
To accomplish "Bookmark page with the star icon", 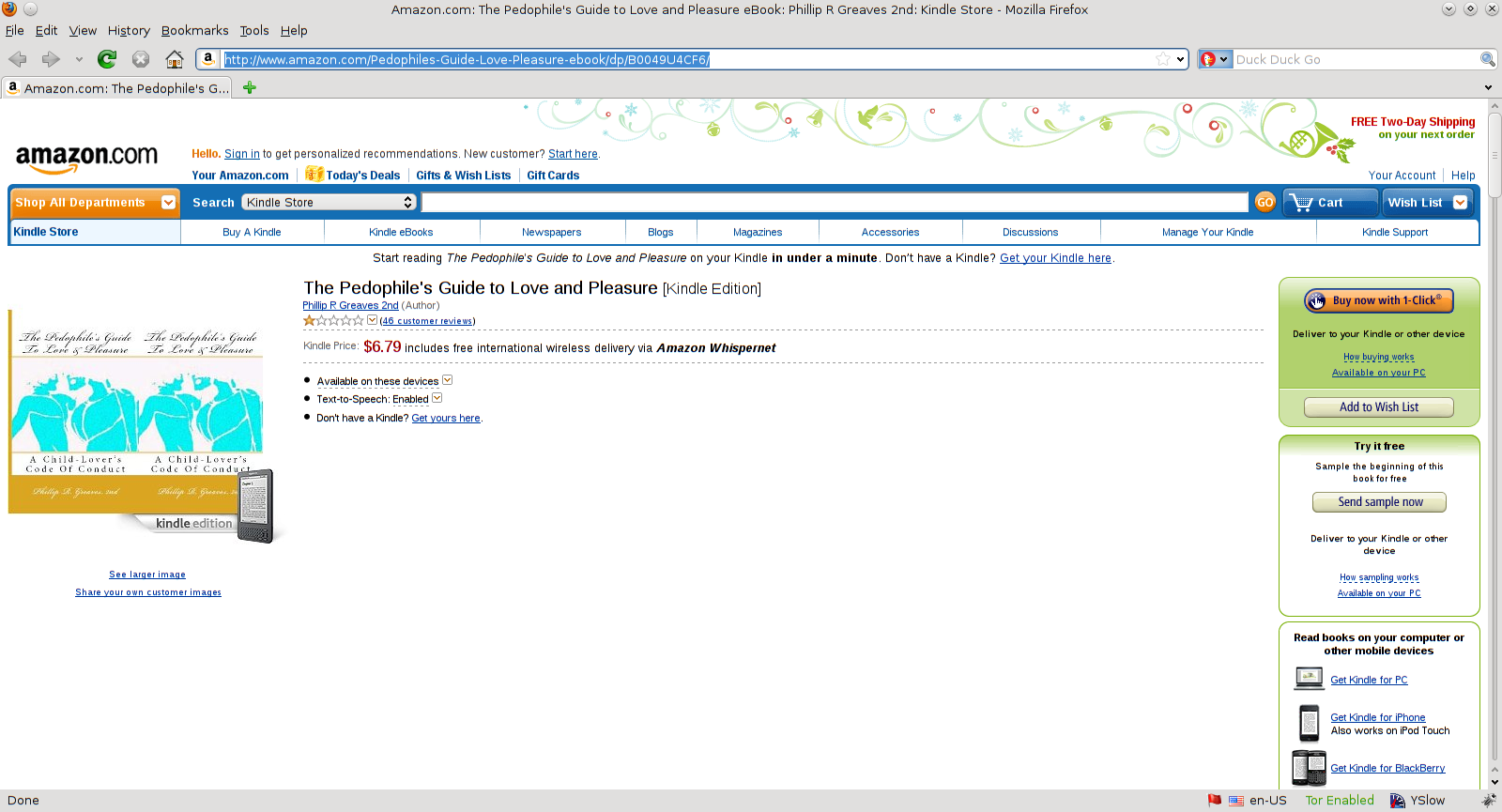I will (x=1163, y=59).
